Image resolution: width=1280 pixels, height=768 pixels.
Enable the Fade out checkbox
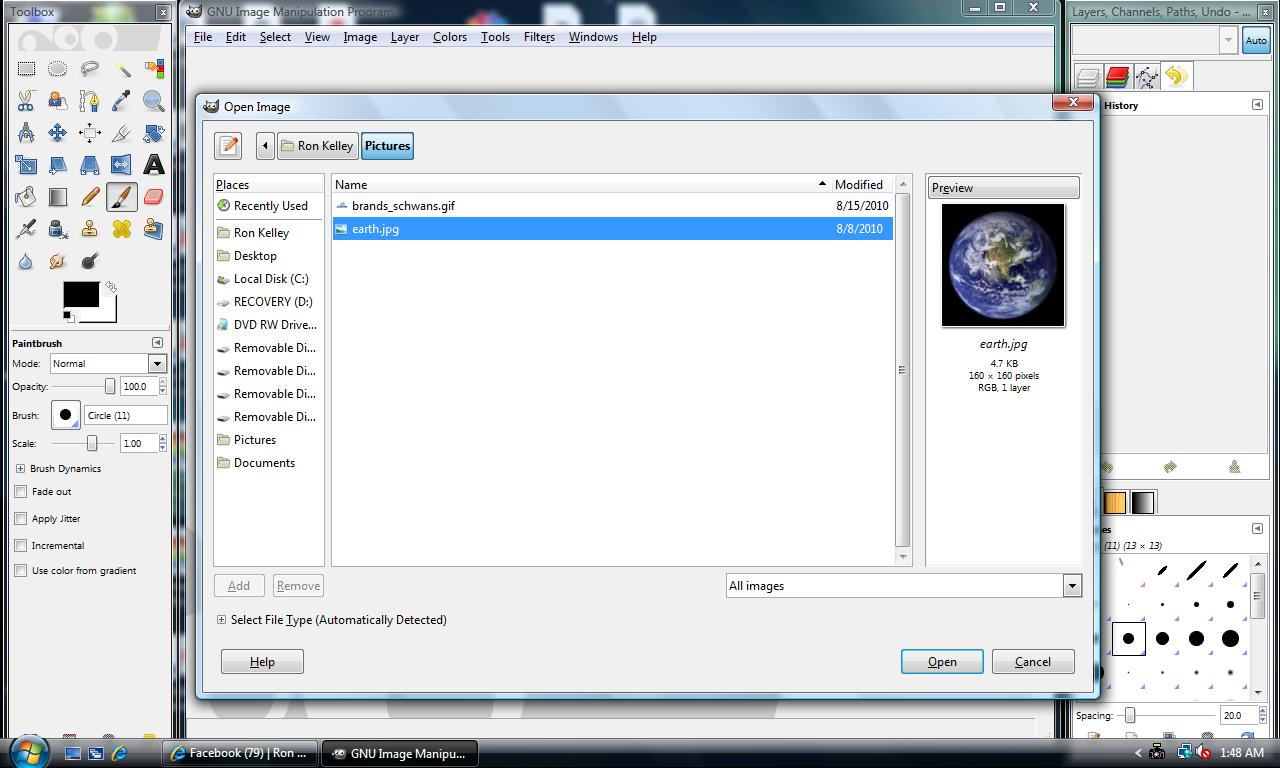click(x=21, y=492)
